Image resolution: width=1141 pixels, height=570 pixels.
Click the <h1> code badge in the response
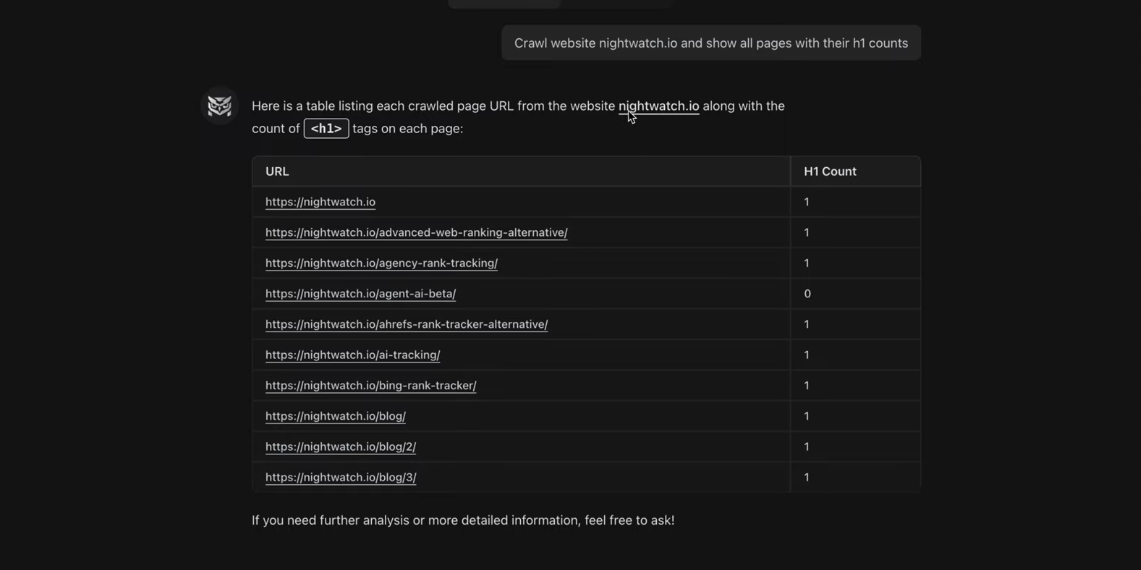(x=326, y=129)
